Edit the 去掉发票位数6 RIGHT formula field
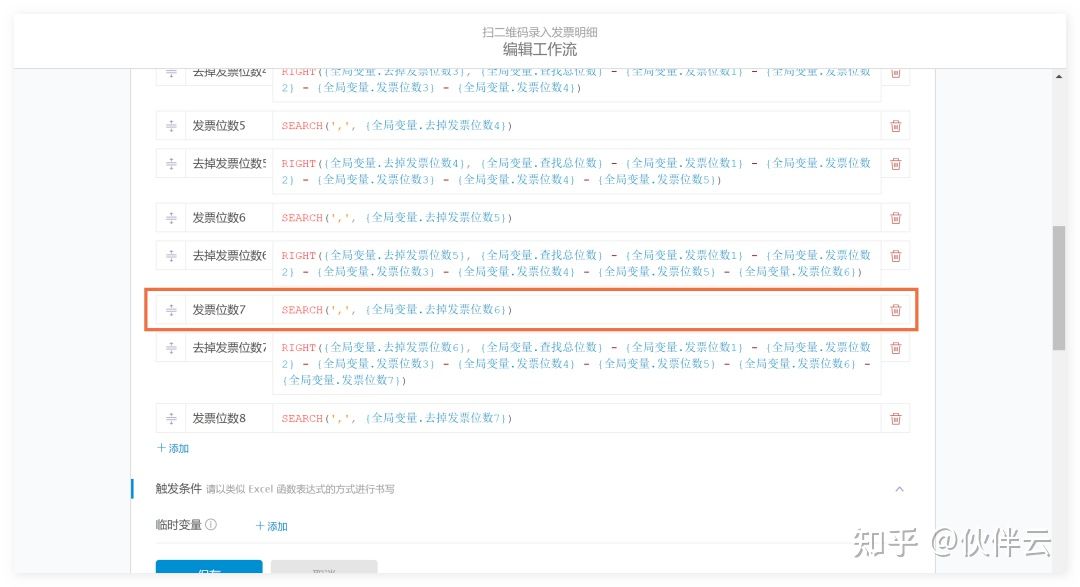Image resolution: width=1080 pixels, height=587 pixels. 577,264
